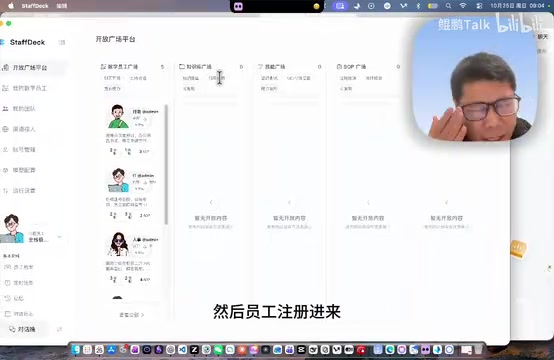Click the sidebar digital employee avatar with laptop

click(11, 229)
